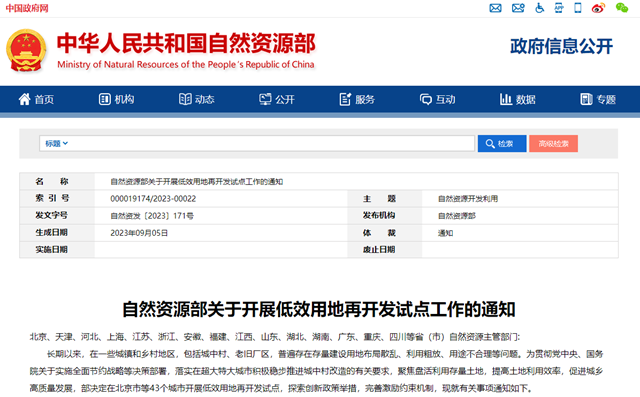Click the document icon beside 专题
This screenshot has height=397, width=640.
pos(586,99)
